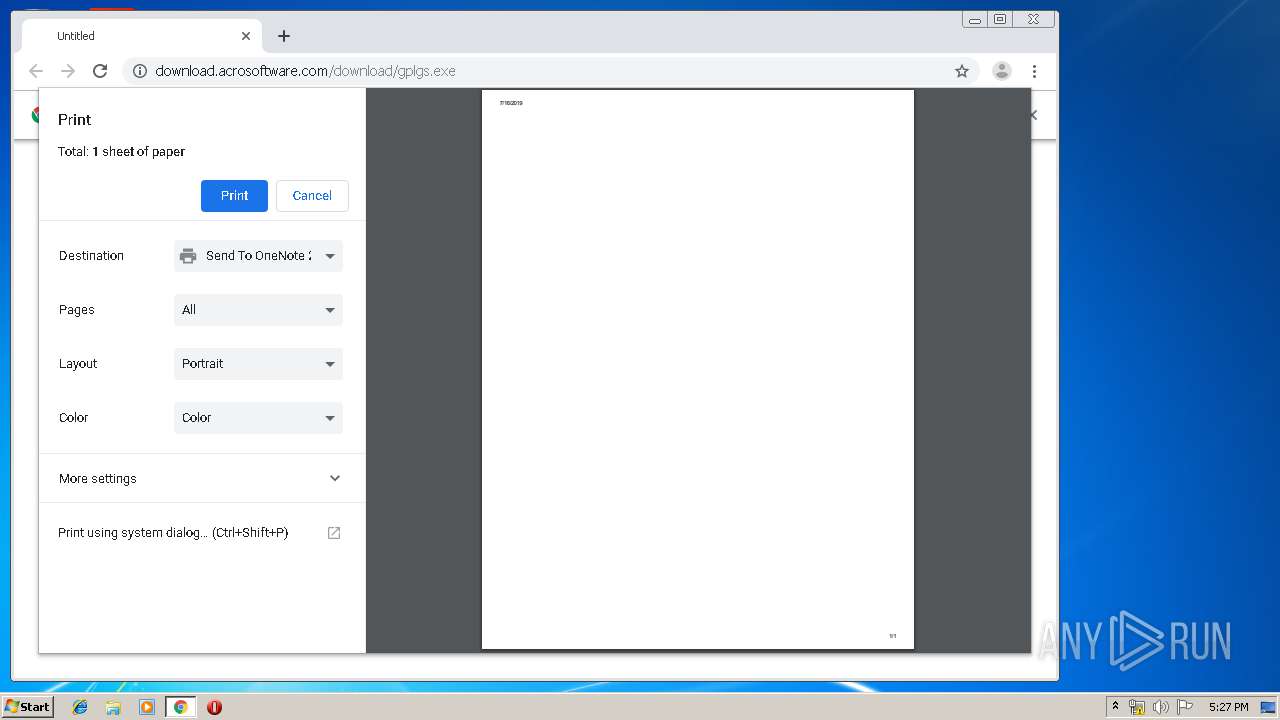Open Chrome three-dot menu
This screenshot has width=1280, height=720.
pyautogui.click(x=1034, y=71)
